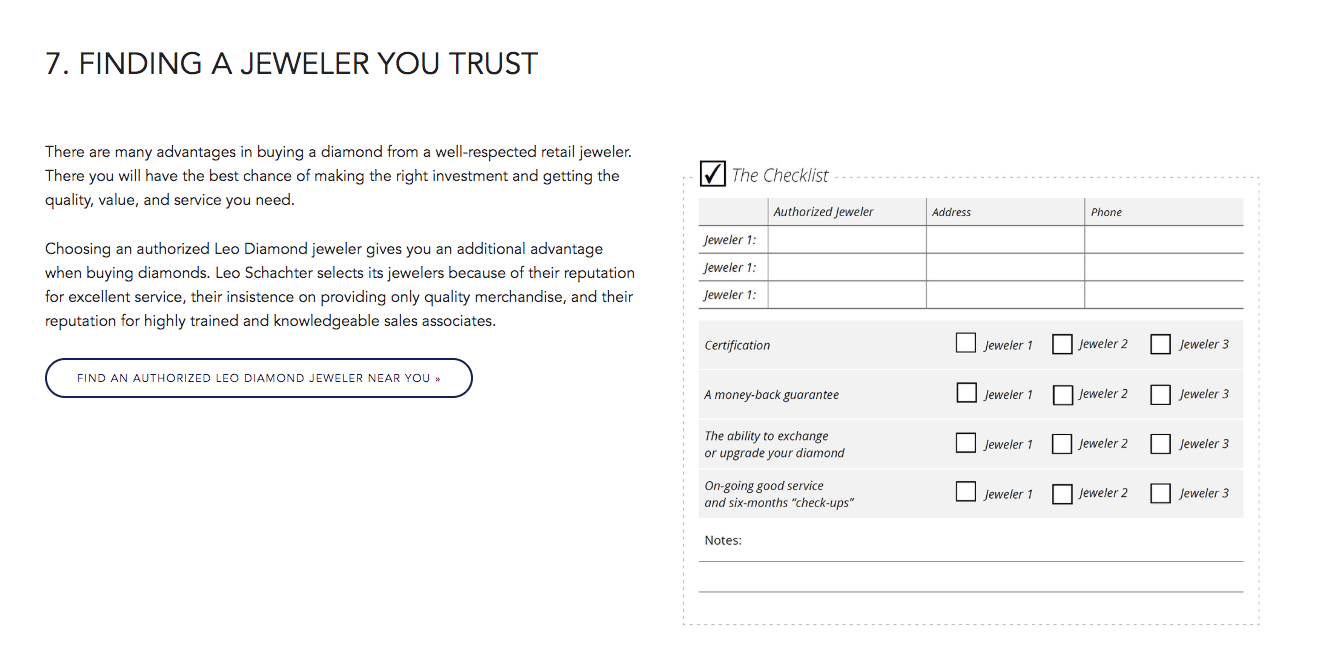Mark exchange or upgrade option for Jeweler 2
Viewport: 1331px width, 662px height.
[x=1062, y=444]
